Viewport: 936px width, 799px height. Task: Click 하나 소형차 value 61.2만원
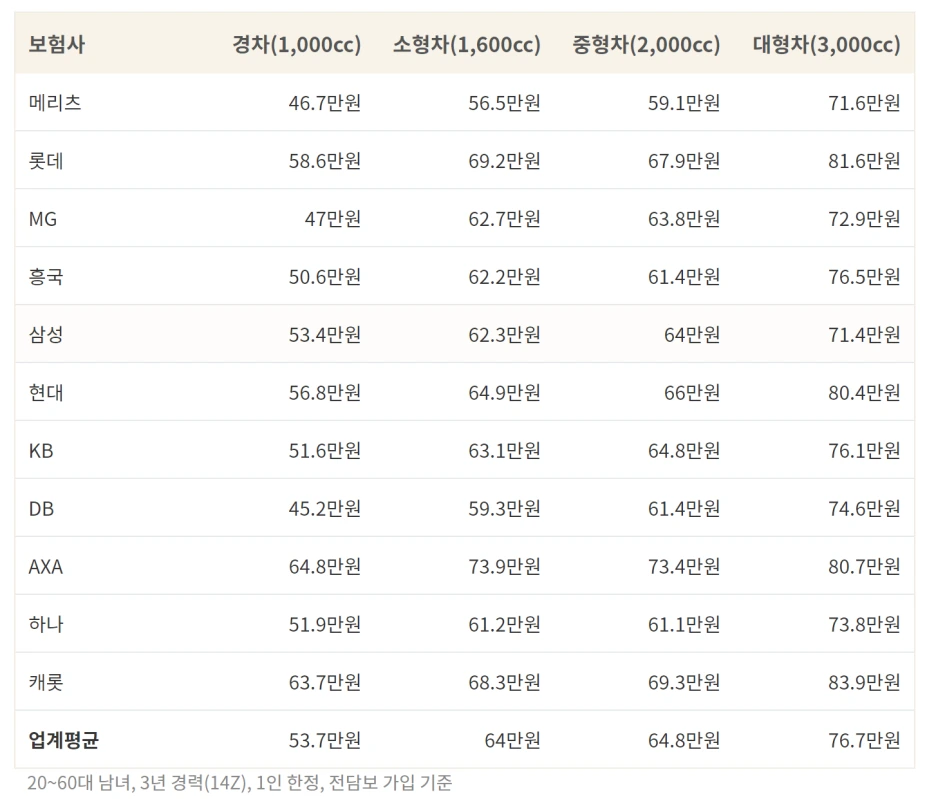click(504, 624)
